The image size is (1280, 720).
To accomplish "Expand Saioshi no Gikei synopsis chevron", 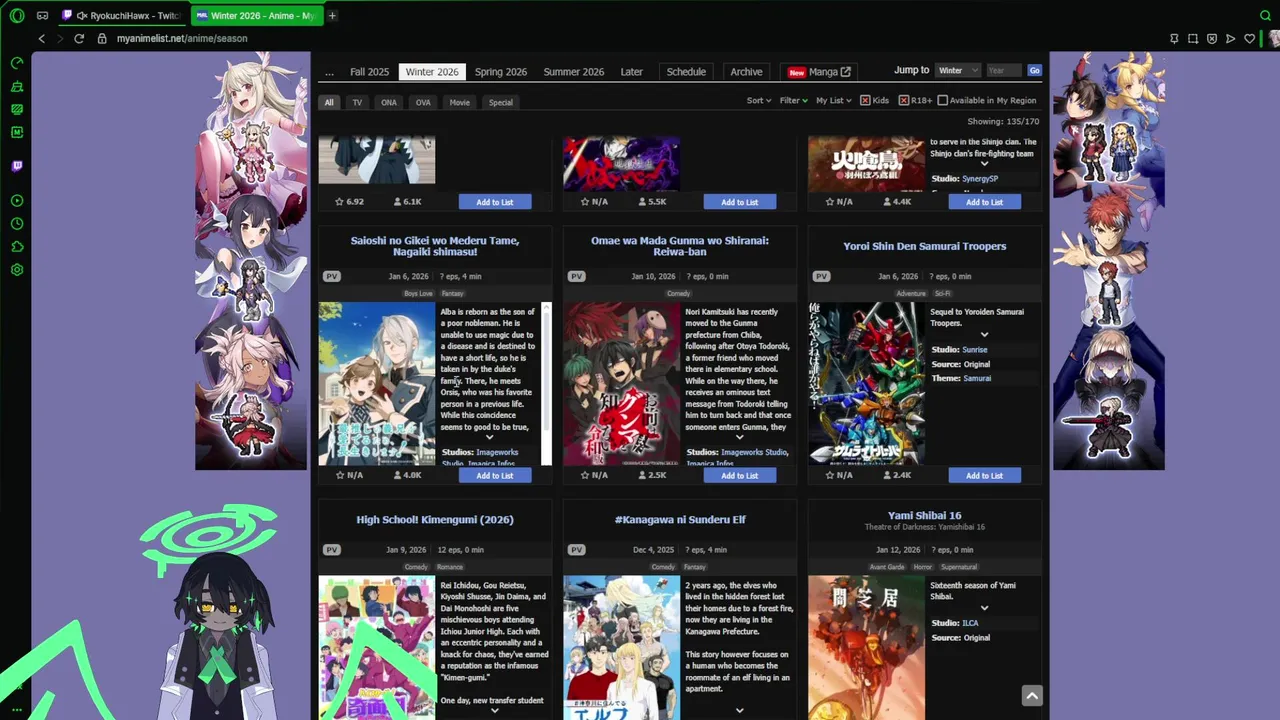I will (490, 437).
